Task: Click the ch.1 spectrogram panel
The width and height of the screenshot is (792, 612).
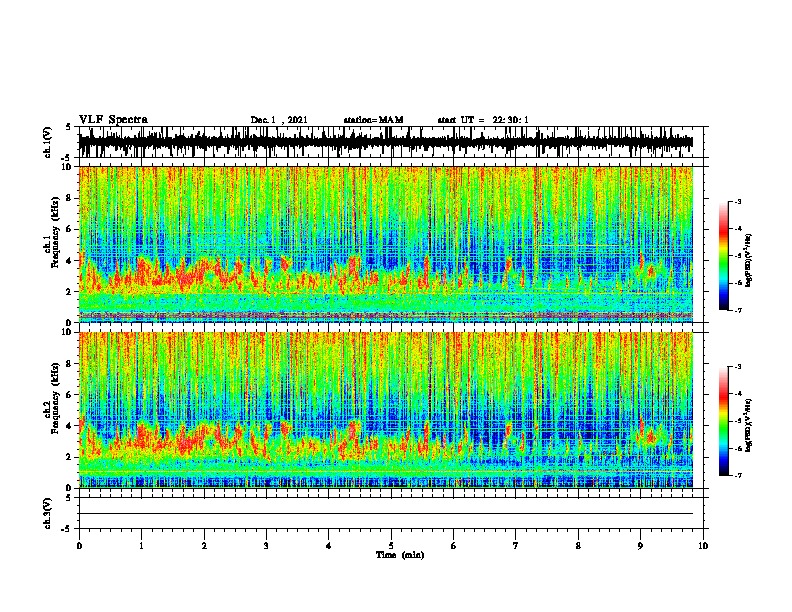Action: [386, 244]
